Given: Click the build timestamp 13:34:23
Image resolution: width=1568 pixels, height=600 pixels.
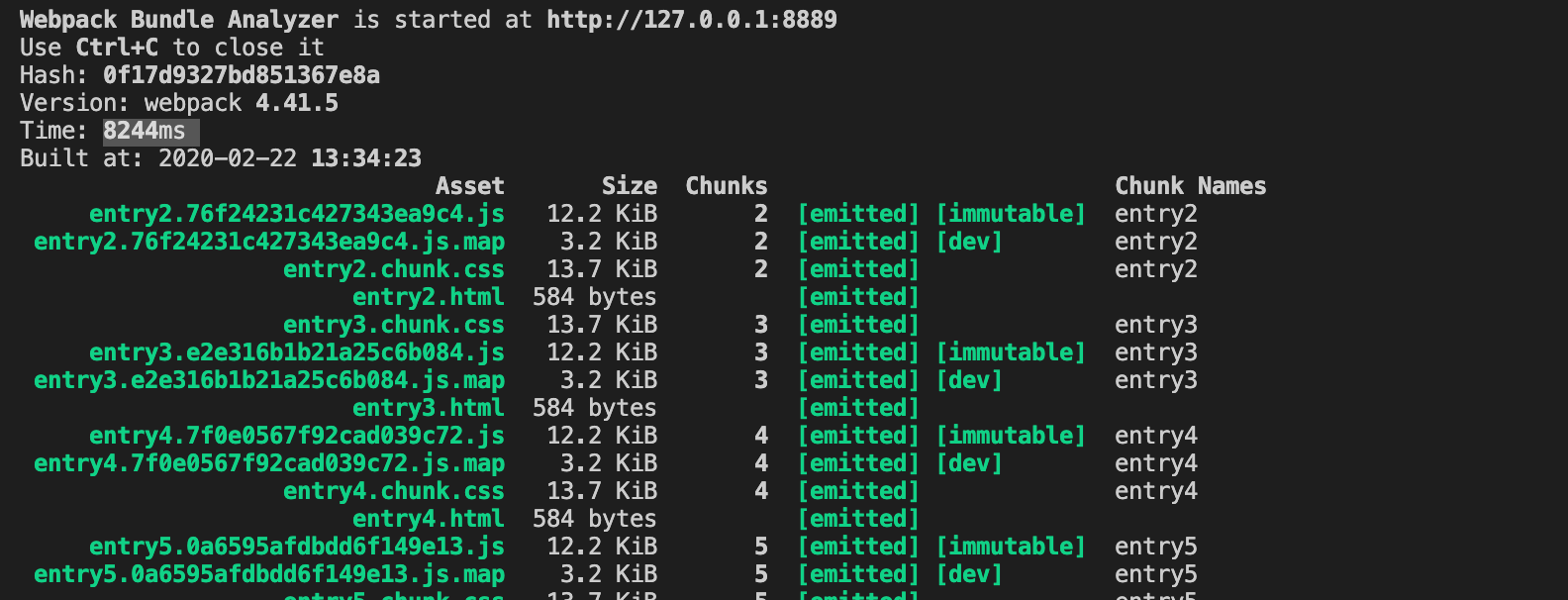Looking at the screenshot, I should click(x=365, y=158).
